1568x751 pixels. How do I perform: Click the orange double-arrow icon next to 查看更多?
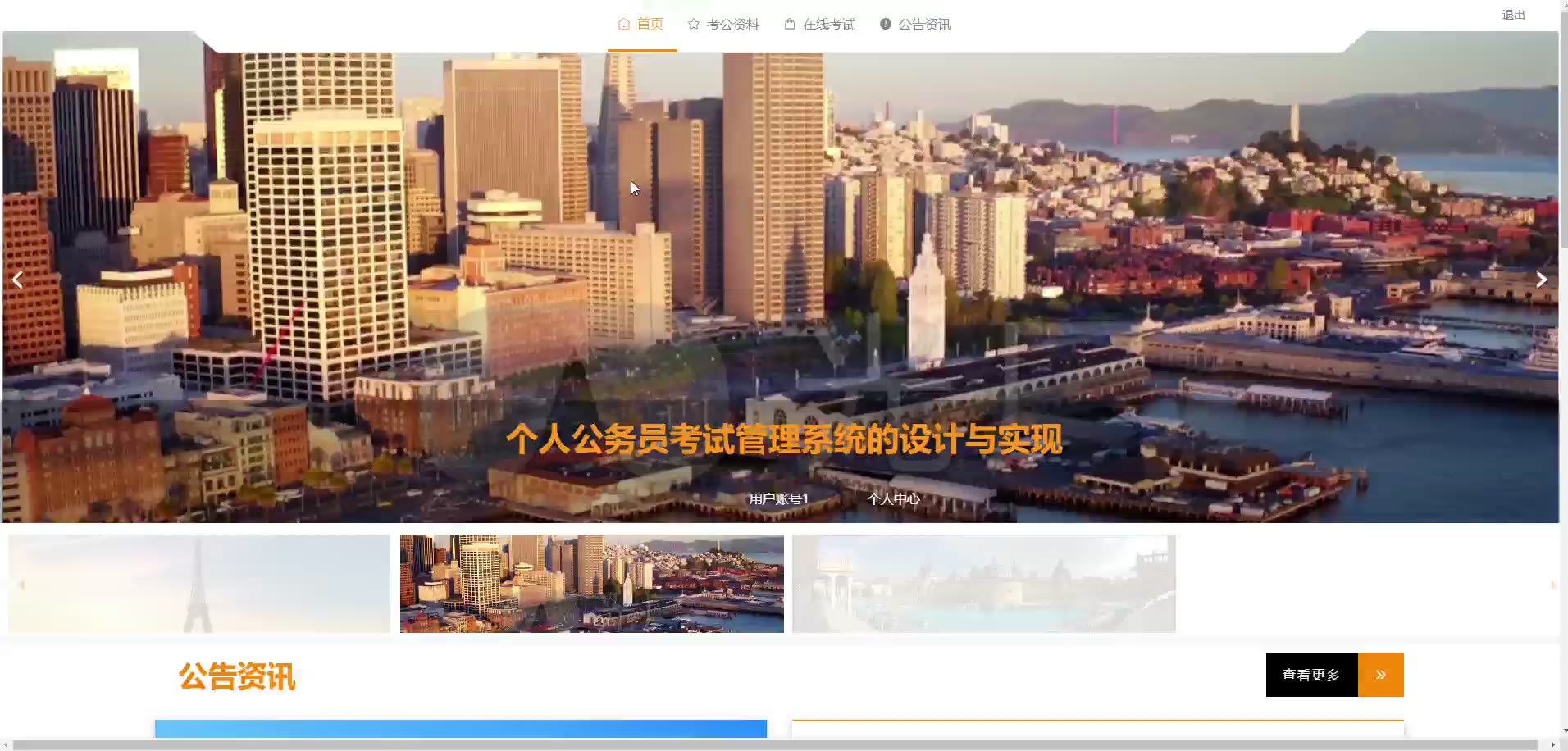click(1381, 675)
